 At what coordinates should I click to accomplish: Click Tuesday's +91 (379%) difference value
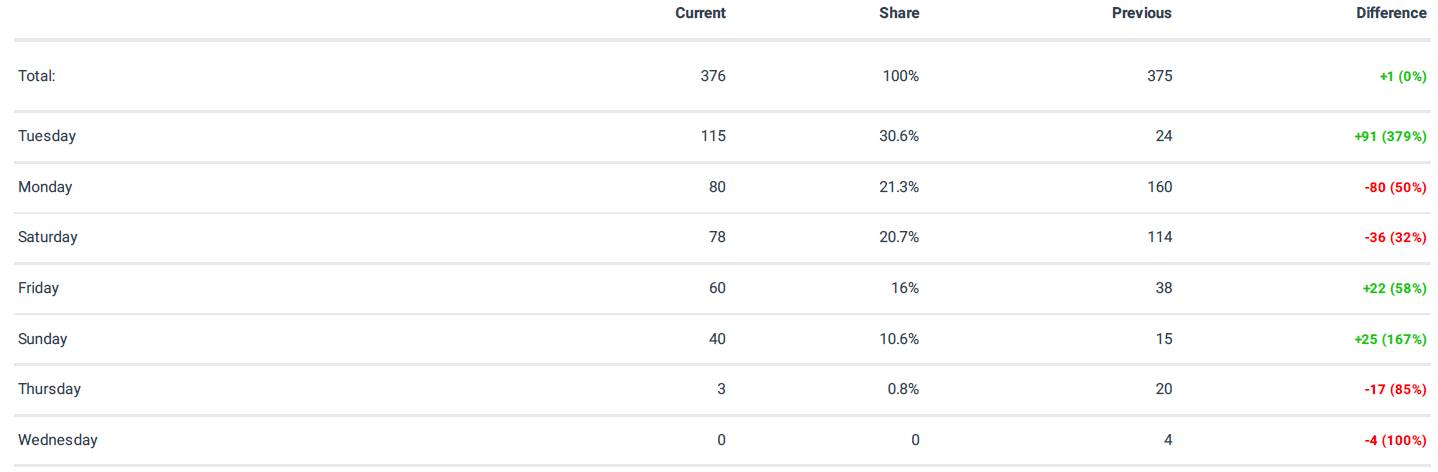coord(1390,136)
